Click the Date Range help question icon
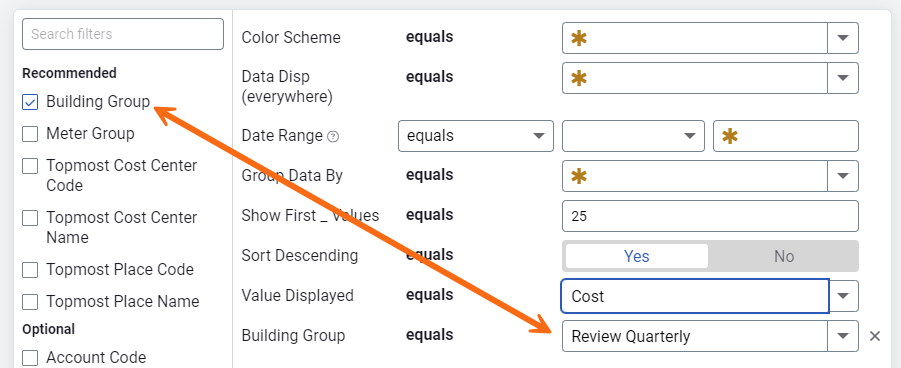901x368 pixels. (333, 137)
